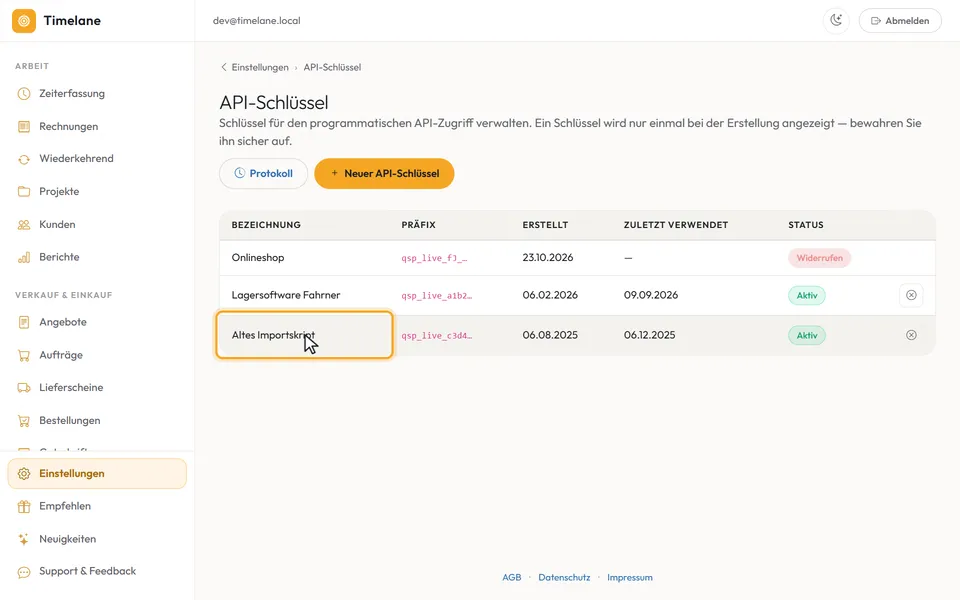Screen dimensions: 960x600
Task: Select the Onlineshop key name
Action: pos(258,258)
